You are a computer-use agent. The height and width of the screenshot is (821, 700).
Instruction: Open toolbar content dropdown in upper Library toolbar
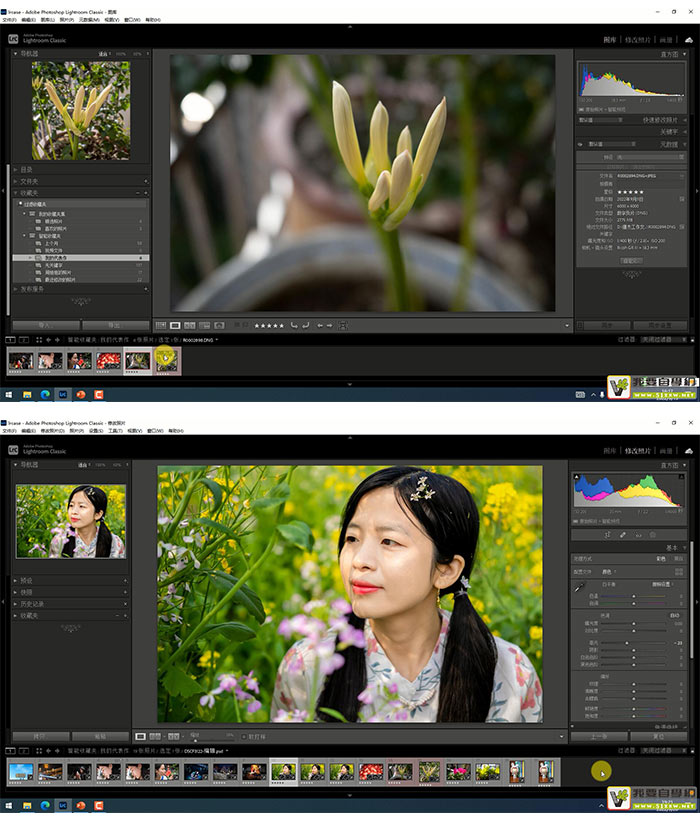click(566, 326)
